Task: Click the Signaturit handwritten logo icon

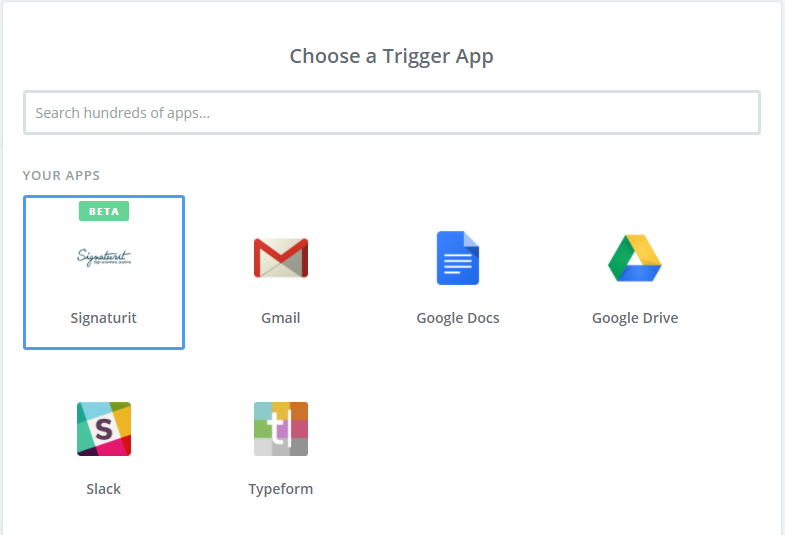Action: tap(104, 257)
